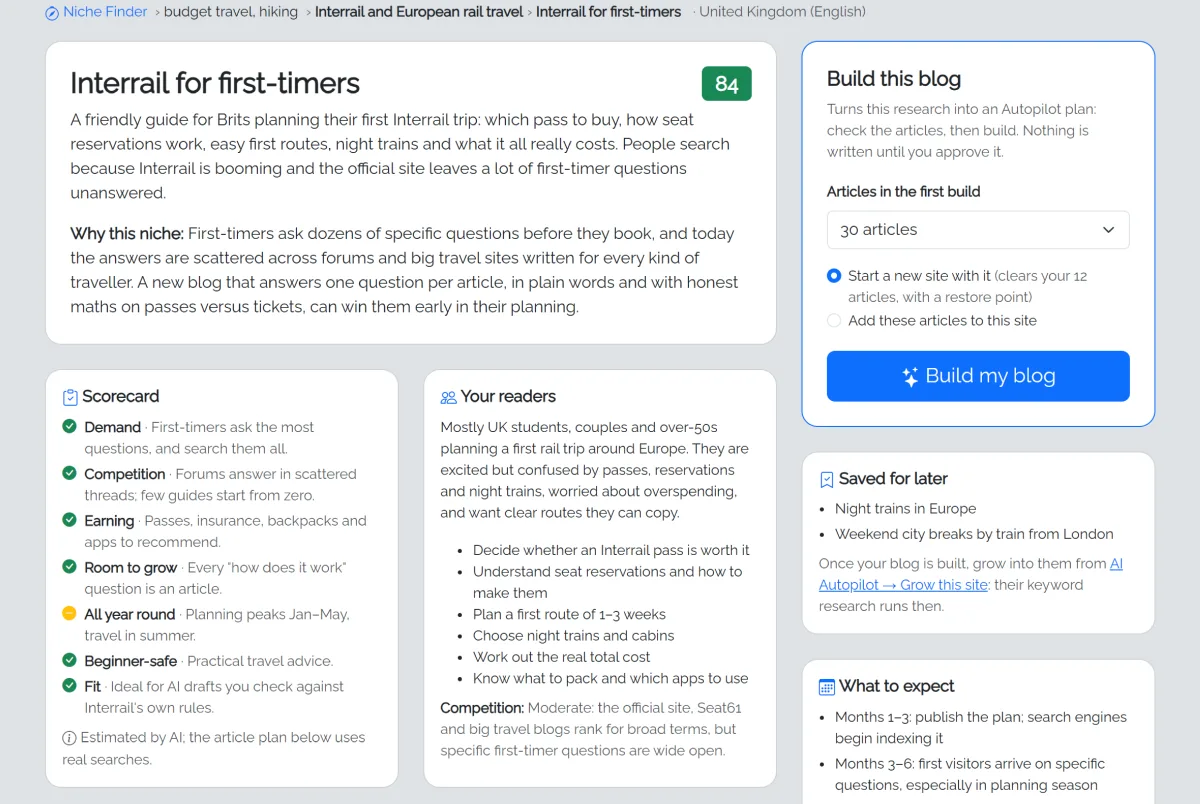Select Start a new site with it

tap(834, 275)
